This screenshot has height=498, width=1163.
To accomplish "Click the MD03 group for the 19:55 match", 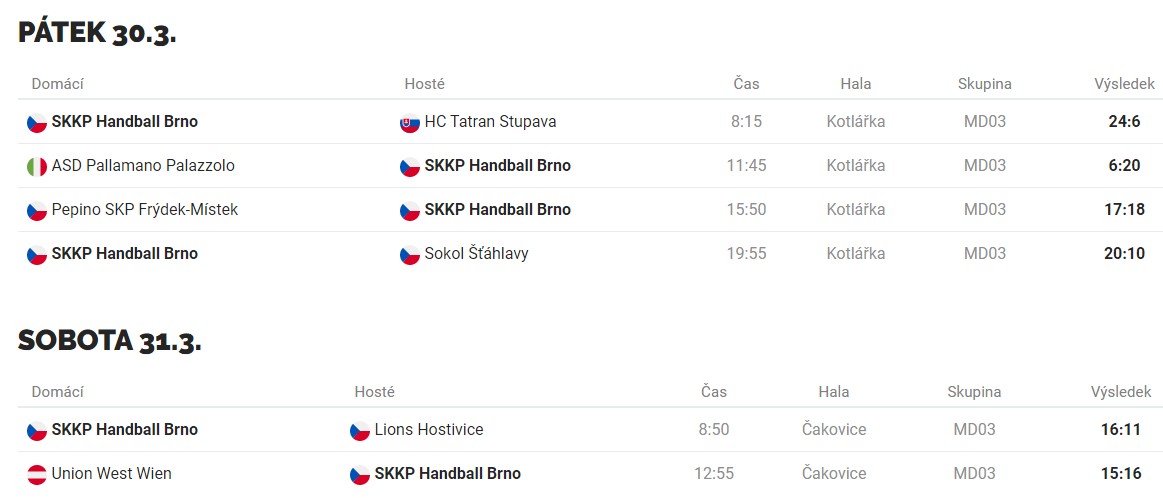I will (985, 254).
